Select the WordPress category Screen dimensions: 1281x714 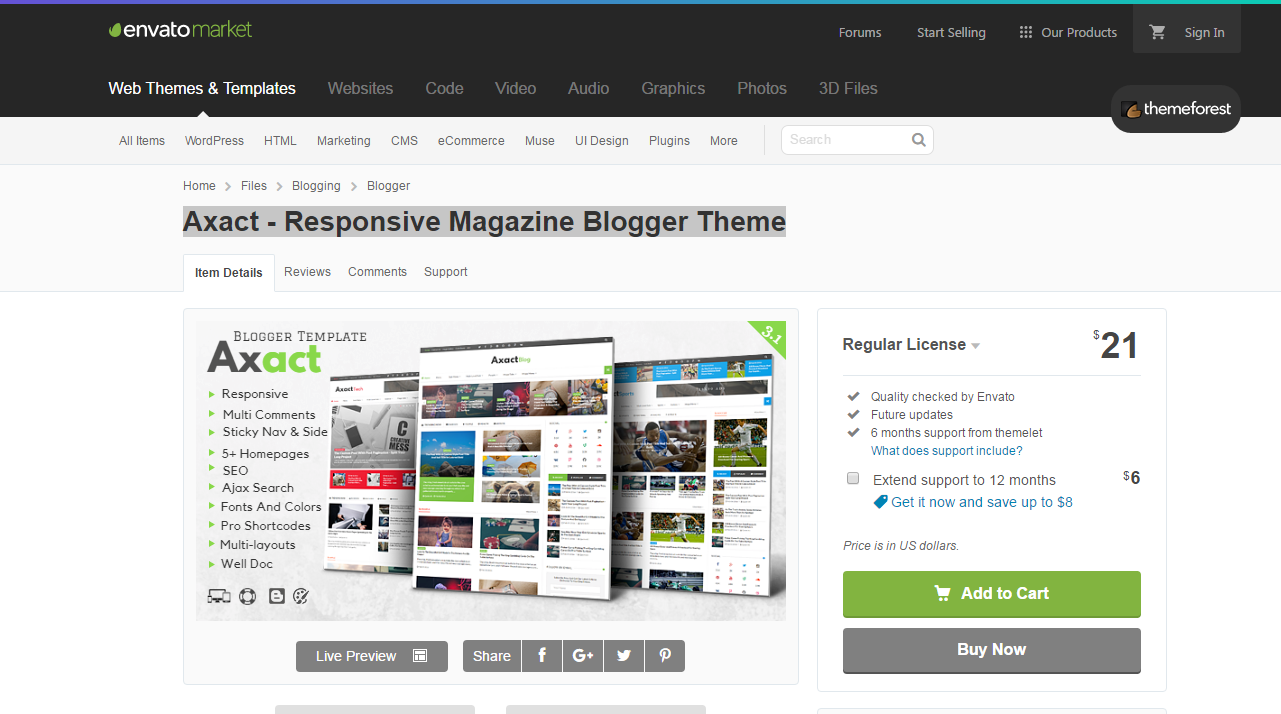214,141
